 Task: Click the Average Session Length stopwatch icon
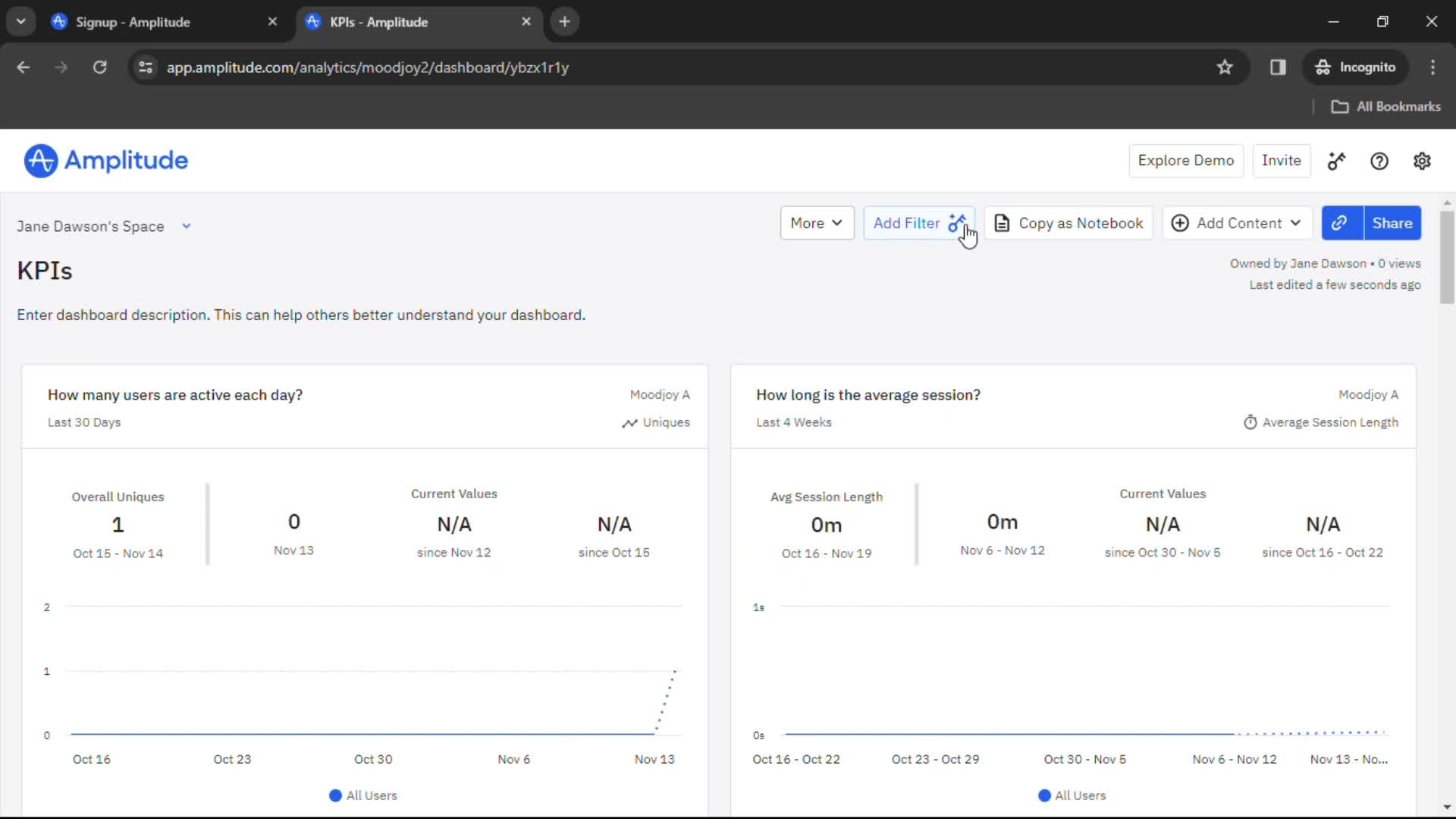(1250, 422)
